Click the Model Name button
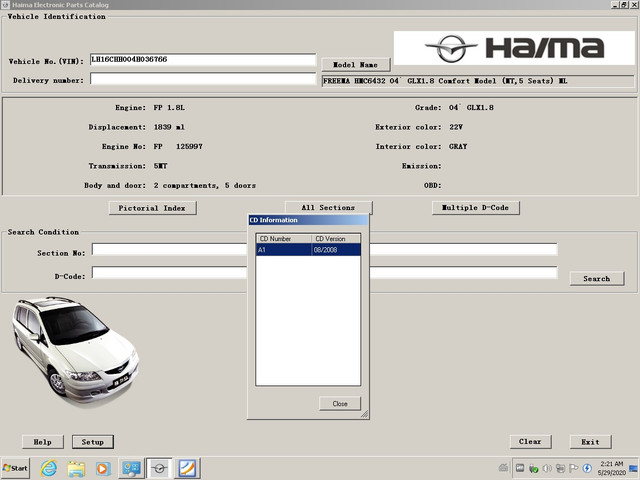640x480 pixels. coord(356,65)
